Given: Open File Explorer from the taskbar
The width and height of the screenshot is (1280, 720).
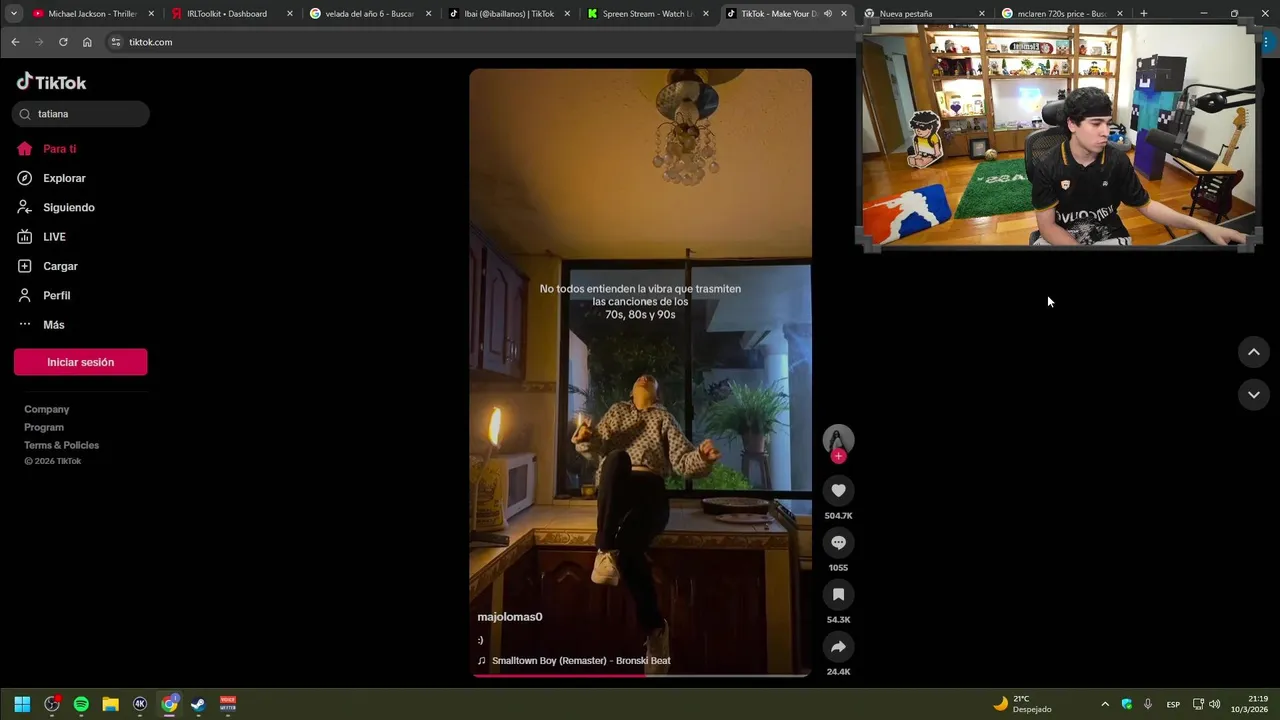Looking at the screenshot, I should pos(110,704).
